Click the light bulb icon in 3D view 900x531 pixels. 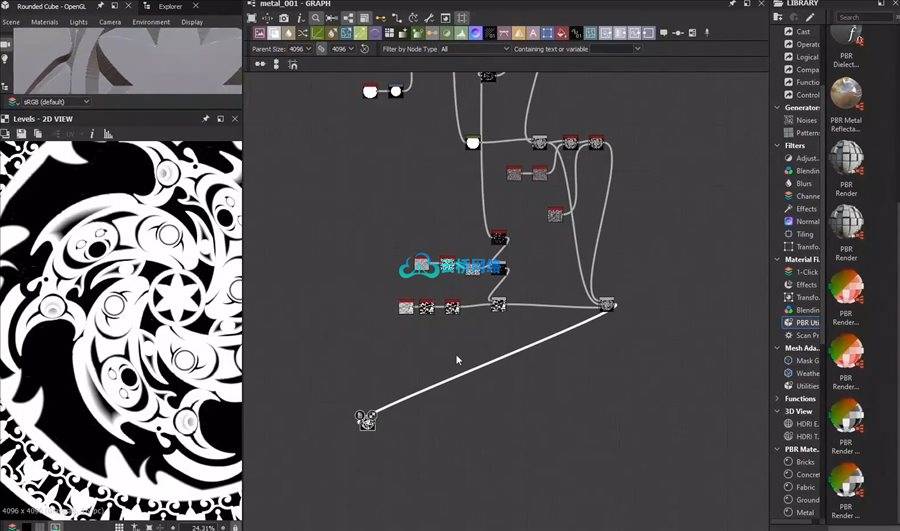pos(5,59)
